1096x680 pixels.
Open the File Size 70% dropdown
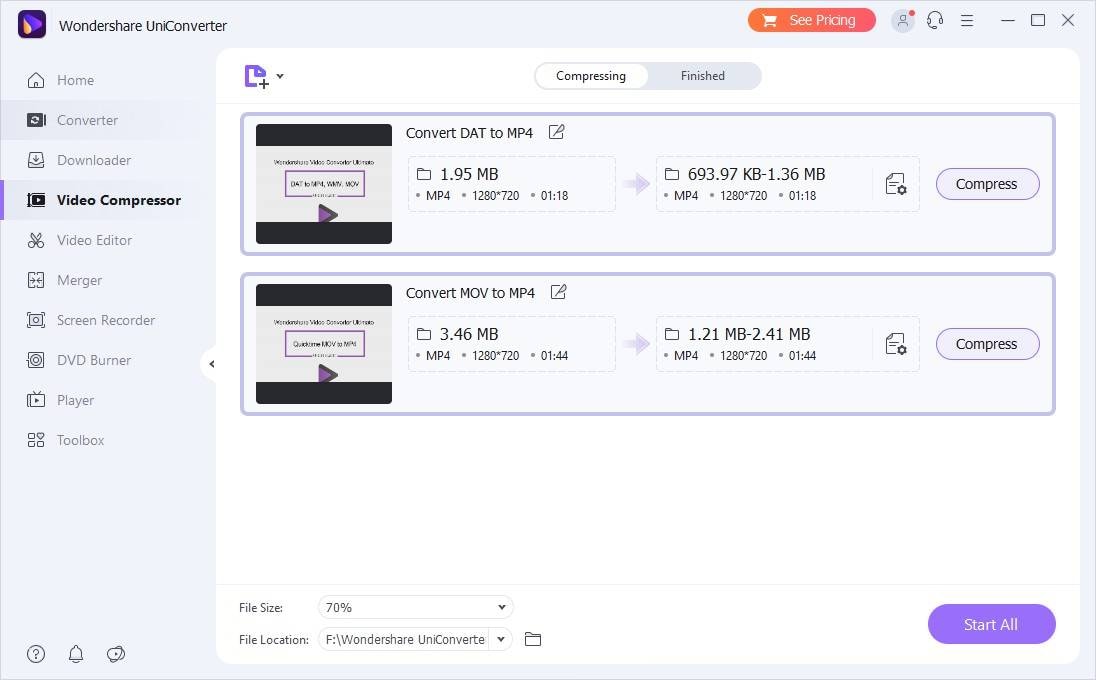click(x=416, y=607)
